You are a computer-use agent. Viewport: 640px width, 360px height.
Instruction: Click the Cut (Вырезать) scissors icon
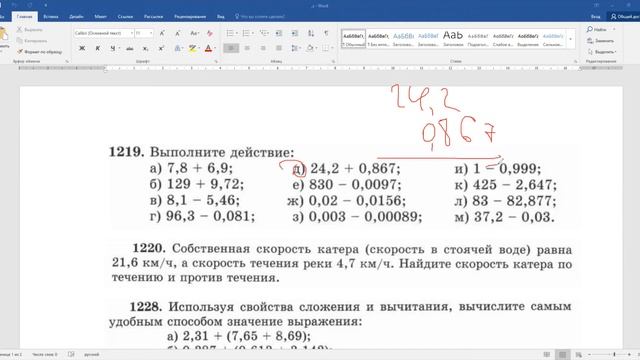click(x=29, y=29)
